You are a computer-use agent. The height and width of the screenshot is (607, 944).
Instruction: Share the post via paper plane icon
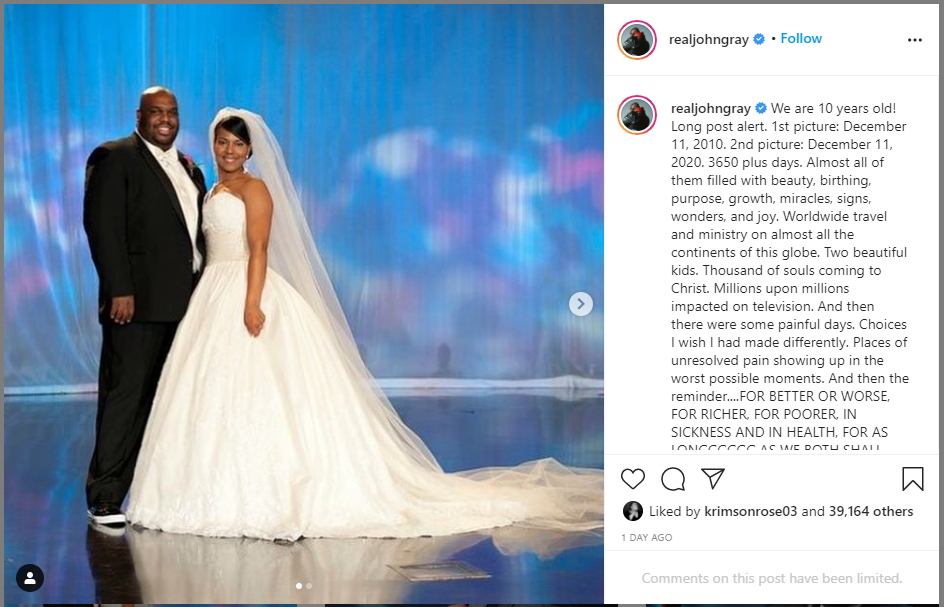713,478
